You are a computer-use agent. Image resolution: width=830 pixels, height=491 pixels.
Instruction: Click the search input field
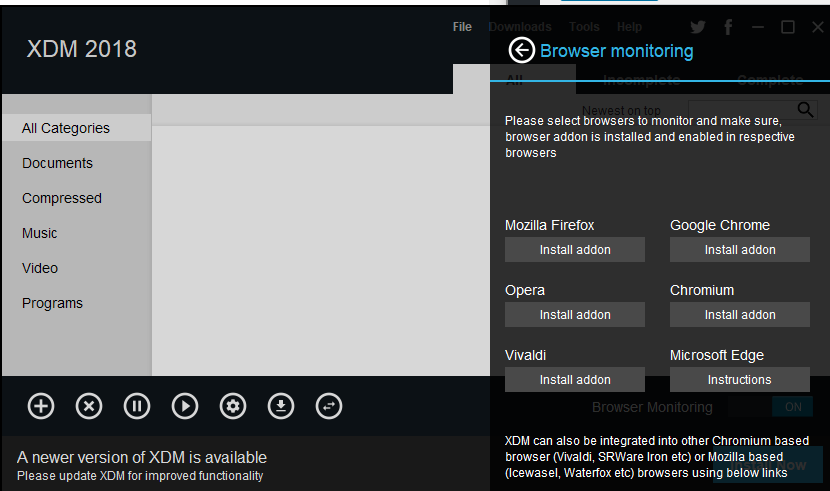coord(742,110)
